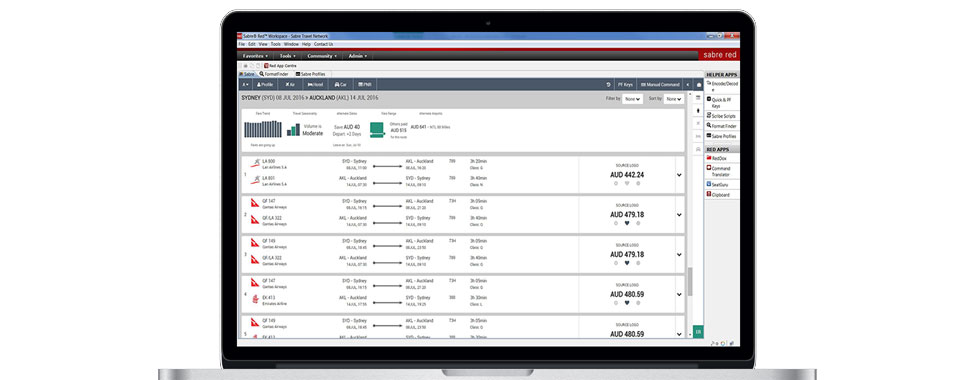Click the Manual Command button

pyautogui.click(x=659, y=84)
